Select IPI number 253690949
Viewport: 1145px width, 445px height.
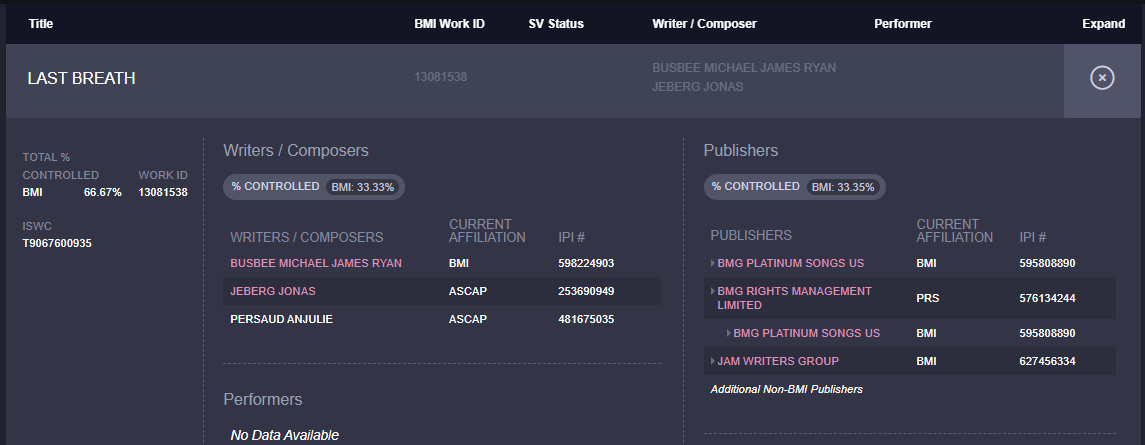[586, 291]
